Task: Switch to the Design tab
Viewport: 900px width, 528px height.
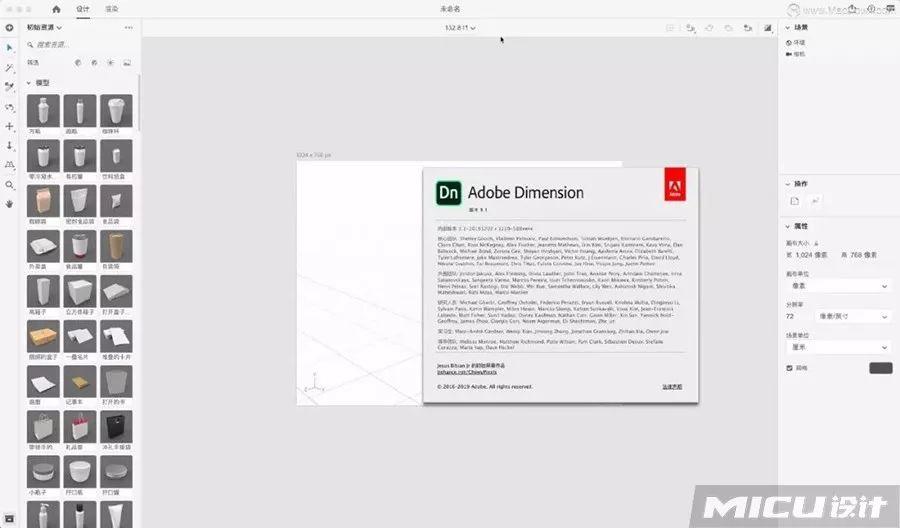Action: pos(83,9)
